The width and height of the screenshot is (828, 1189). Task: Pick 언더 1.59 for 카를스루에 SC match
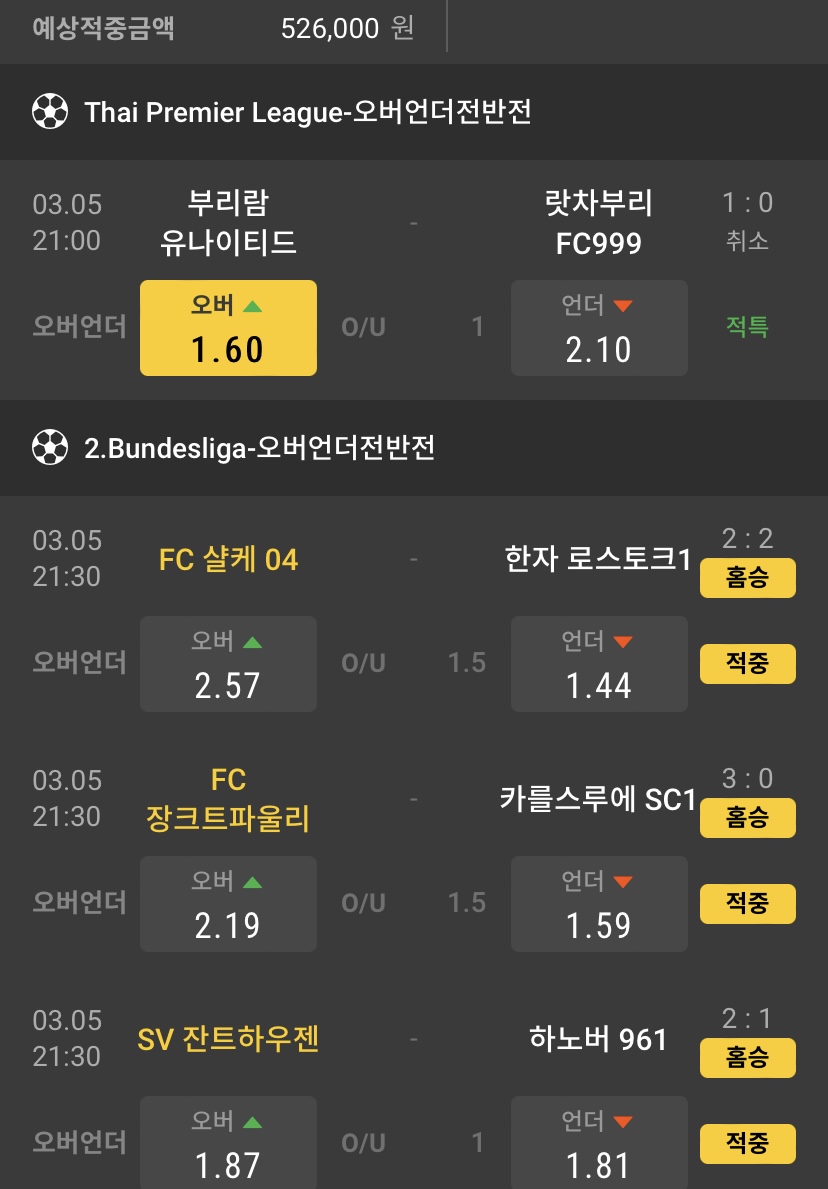(x=599, y=904)
